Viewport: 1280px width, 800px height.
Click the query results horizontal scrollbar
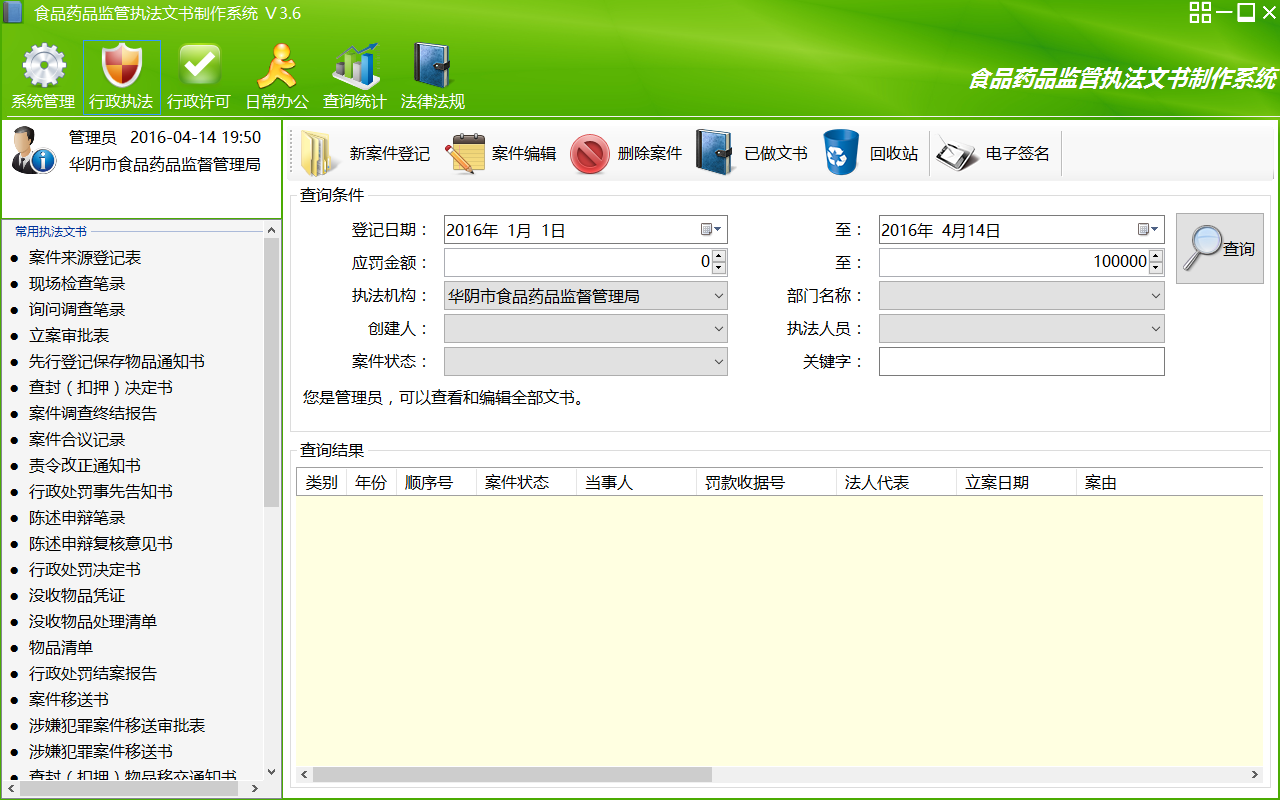[511, 775]
